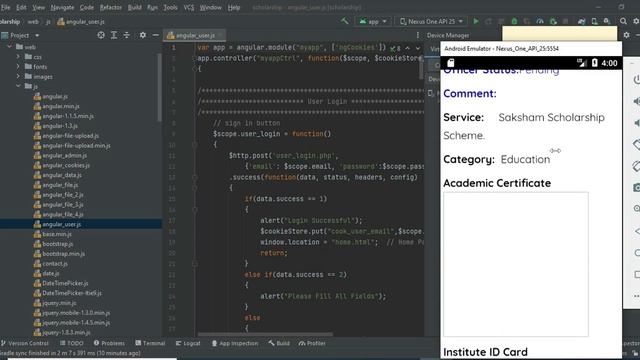This screenshot has width=640, height=360.
Task: Go to next highlighted problem arrow in editor
Action: pyautogui.click(x=418, y=48)
